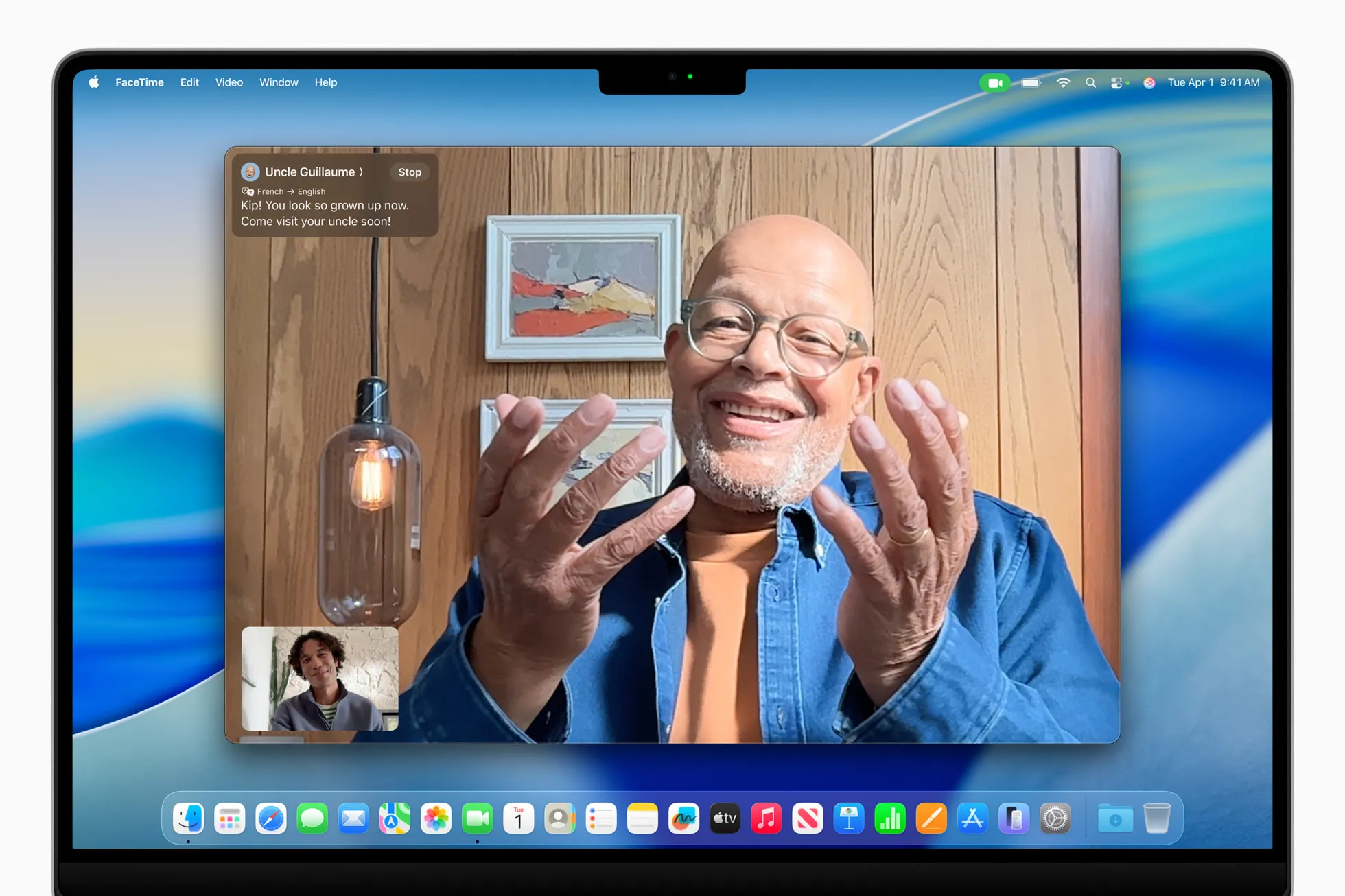1345x896 pixels.
Task: Stop the live translation captions
Action: 409,172
